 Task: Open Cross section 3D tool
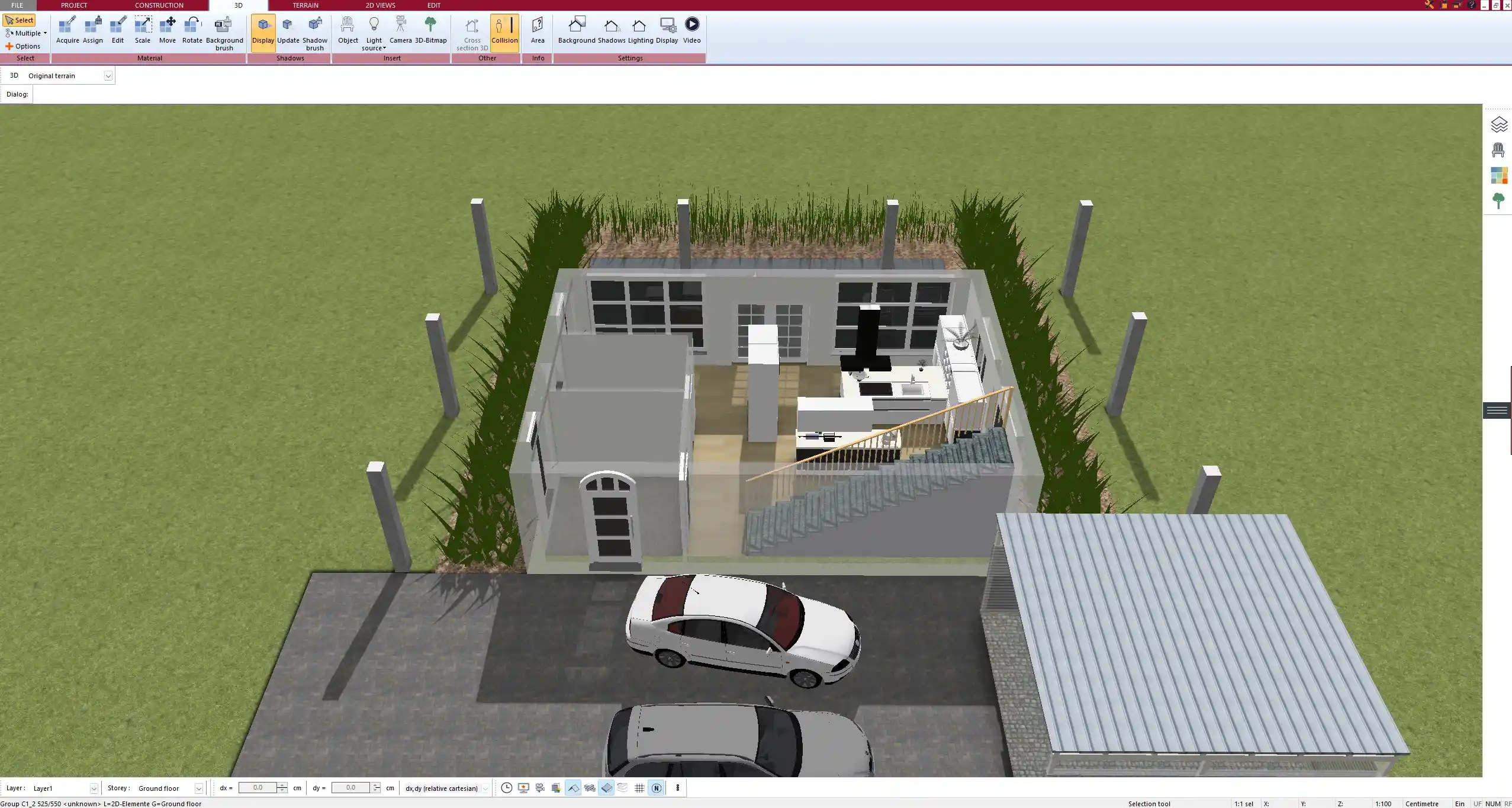click(471, 31)
